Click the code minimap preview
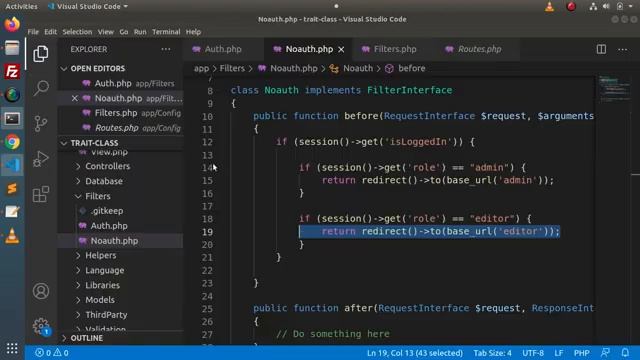 (x=614, y=88)
